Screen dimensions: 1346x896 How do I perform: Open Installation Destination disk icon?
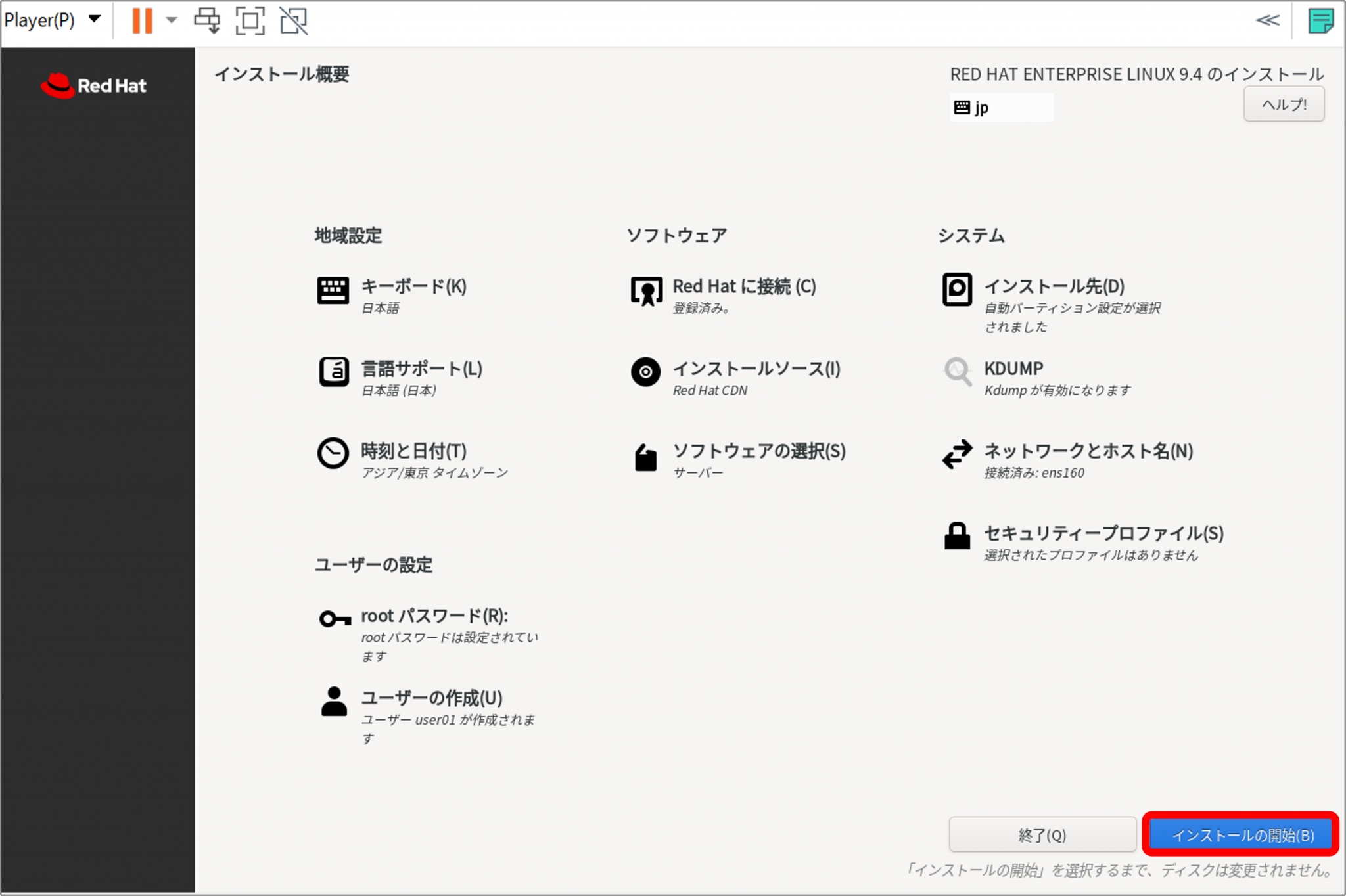pos(957,289)
